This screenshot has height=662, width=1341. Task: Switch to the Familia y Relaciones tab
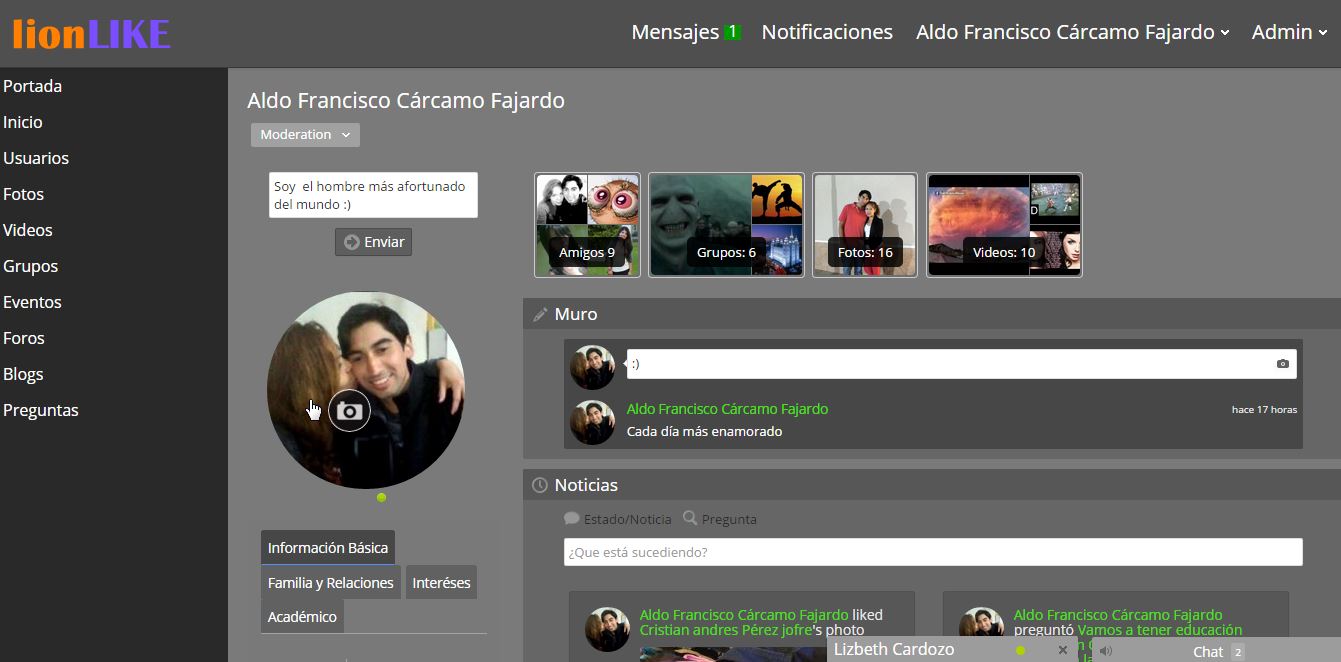(x=331, y=582)
